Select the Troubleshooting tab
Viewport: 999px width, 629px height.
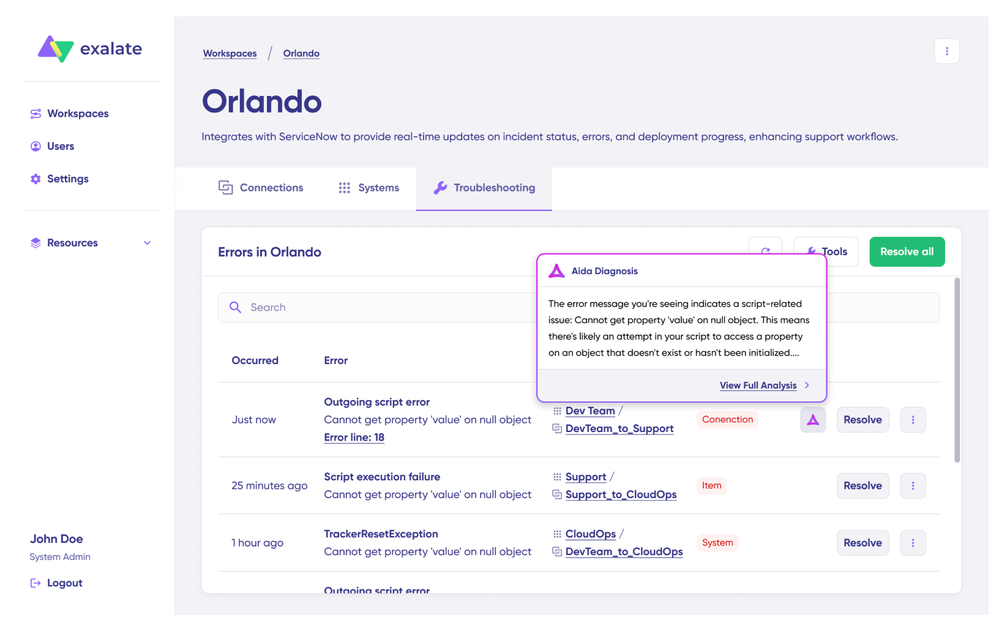pos(484,187)
